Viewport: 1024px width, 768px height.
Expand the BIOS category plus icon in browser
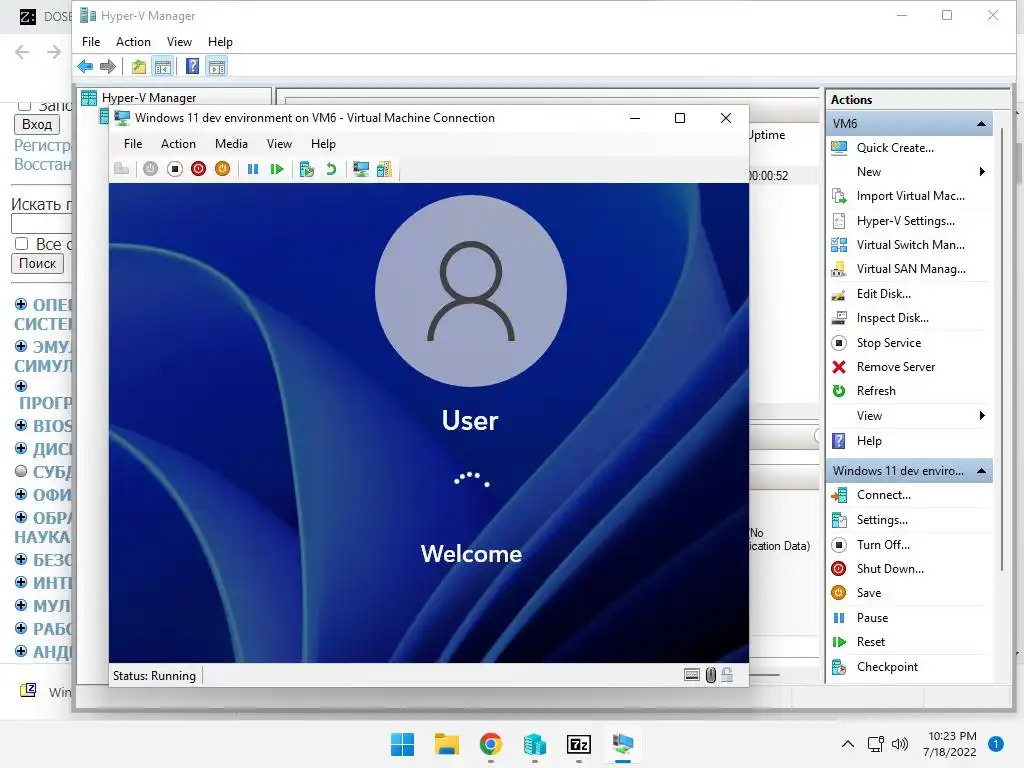(21, 425)
